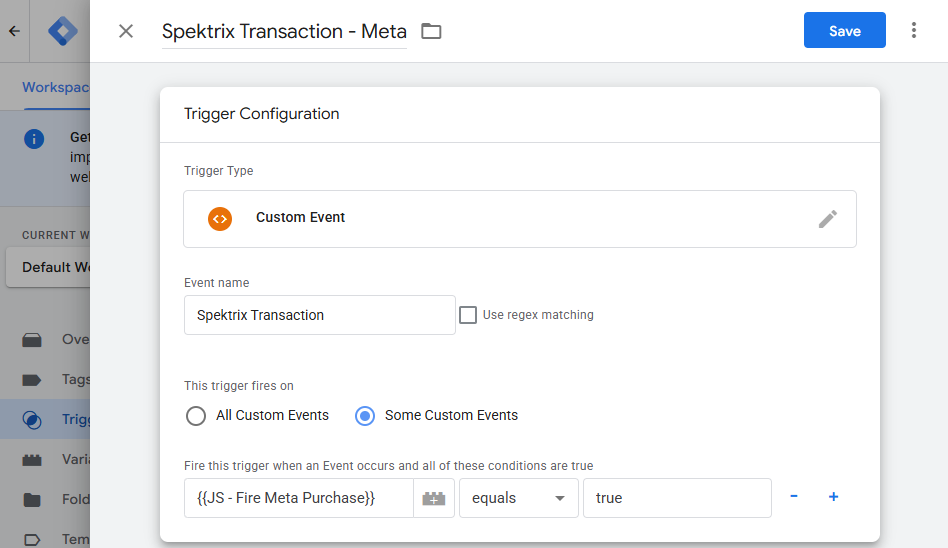This screenshot has height=548, width=948.
Task: Click the condition value field containing true
Action: 676,498
